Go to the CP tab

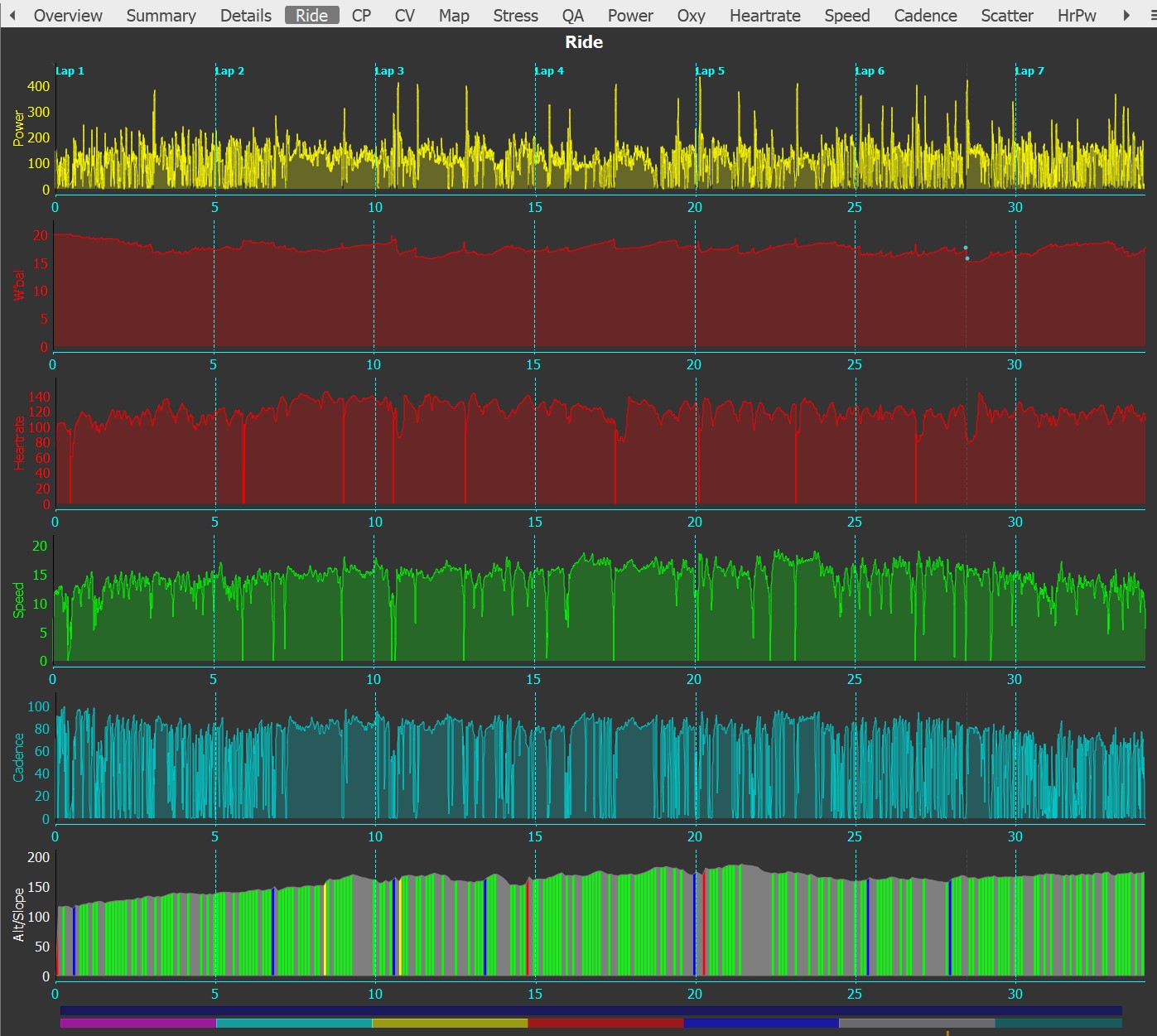[x=361, y=15]
